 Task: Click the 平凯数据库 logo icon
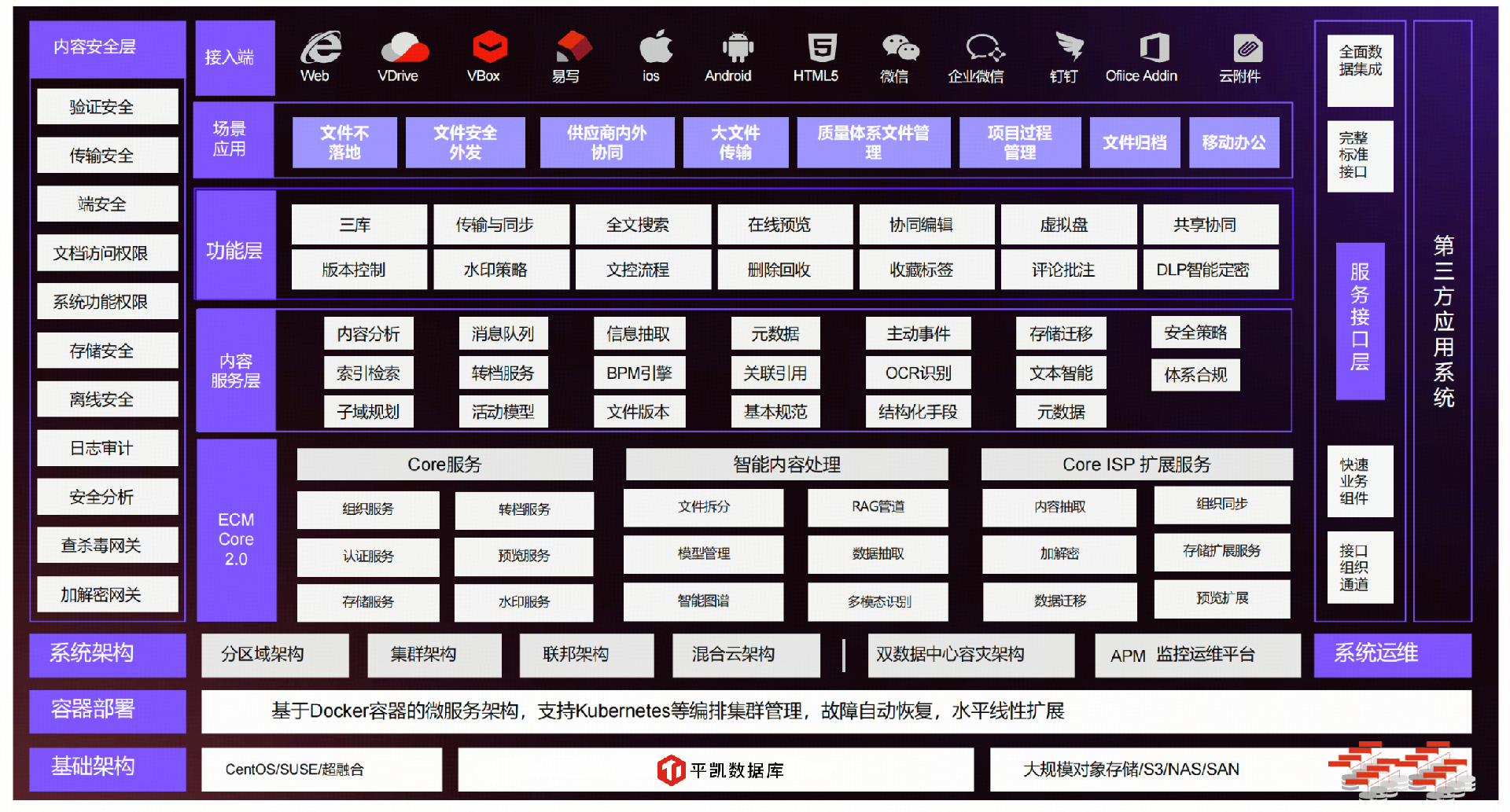click(671, 770)
